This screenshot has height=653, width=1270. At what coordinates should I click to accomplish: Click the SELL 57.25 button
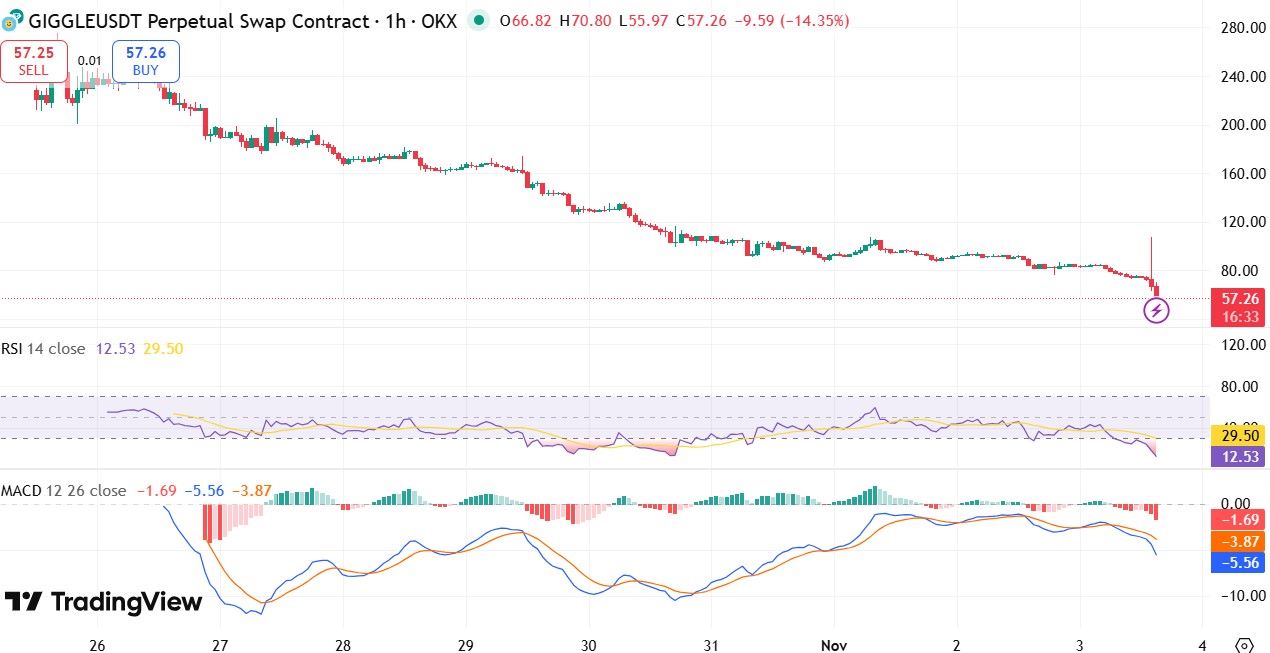(x=32, y=60)
